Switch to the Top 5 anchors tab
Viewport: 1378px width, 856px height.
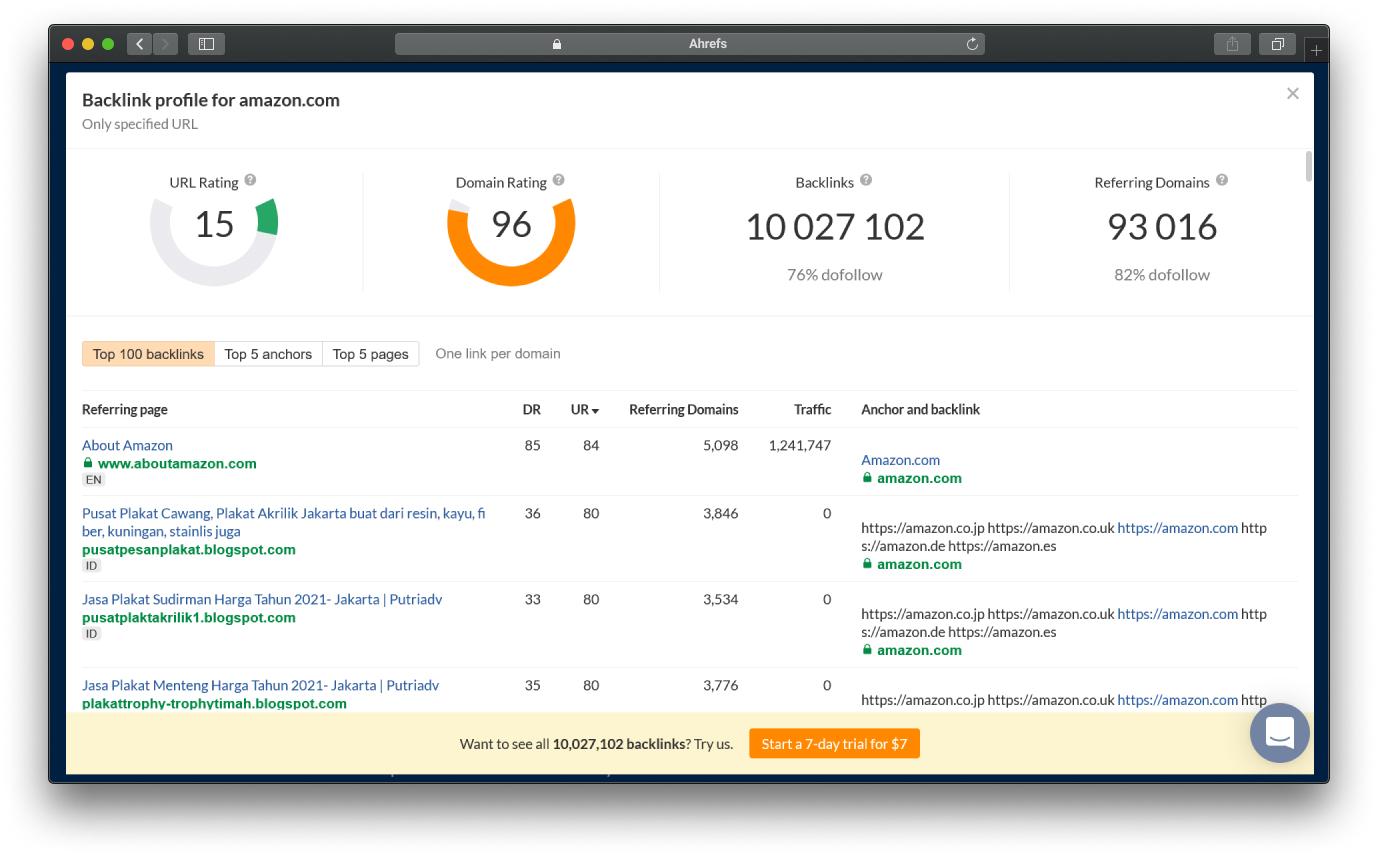(x=268, y=354)
